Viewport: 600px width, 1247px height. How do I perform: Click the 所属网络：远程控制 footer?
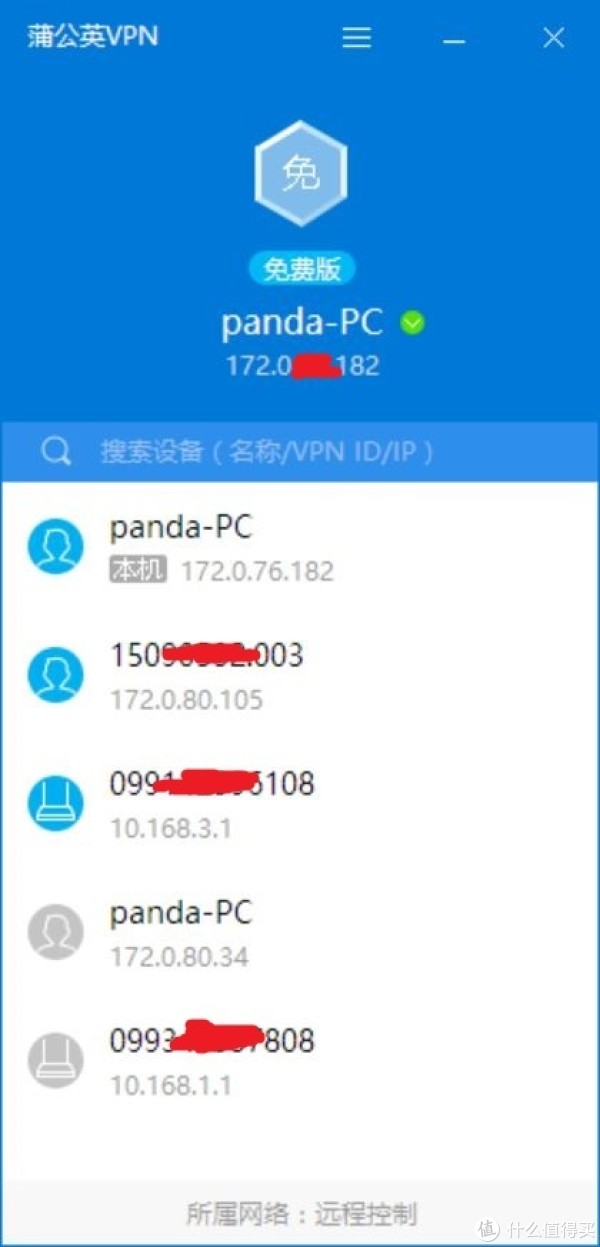(301, 1214)
